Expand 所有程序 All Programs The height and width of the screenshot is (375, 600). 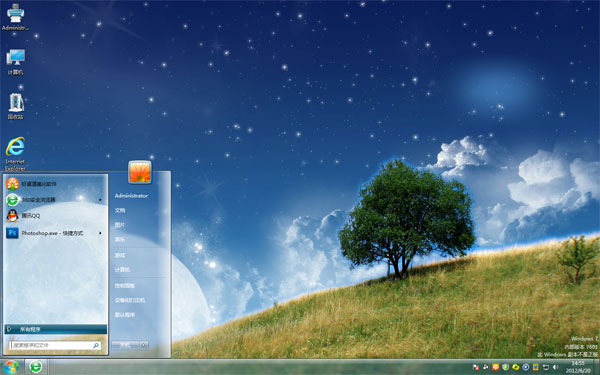[x=55, y=329]
